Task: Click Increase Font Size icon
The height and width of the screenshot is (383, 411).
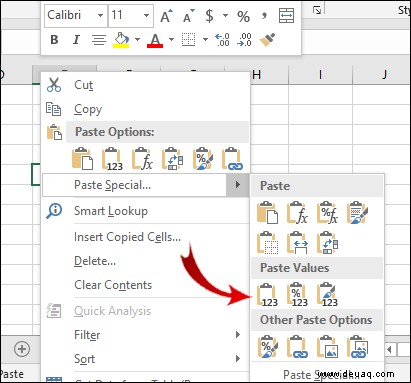Action: [x=166, y=16]
